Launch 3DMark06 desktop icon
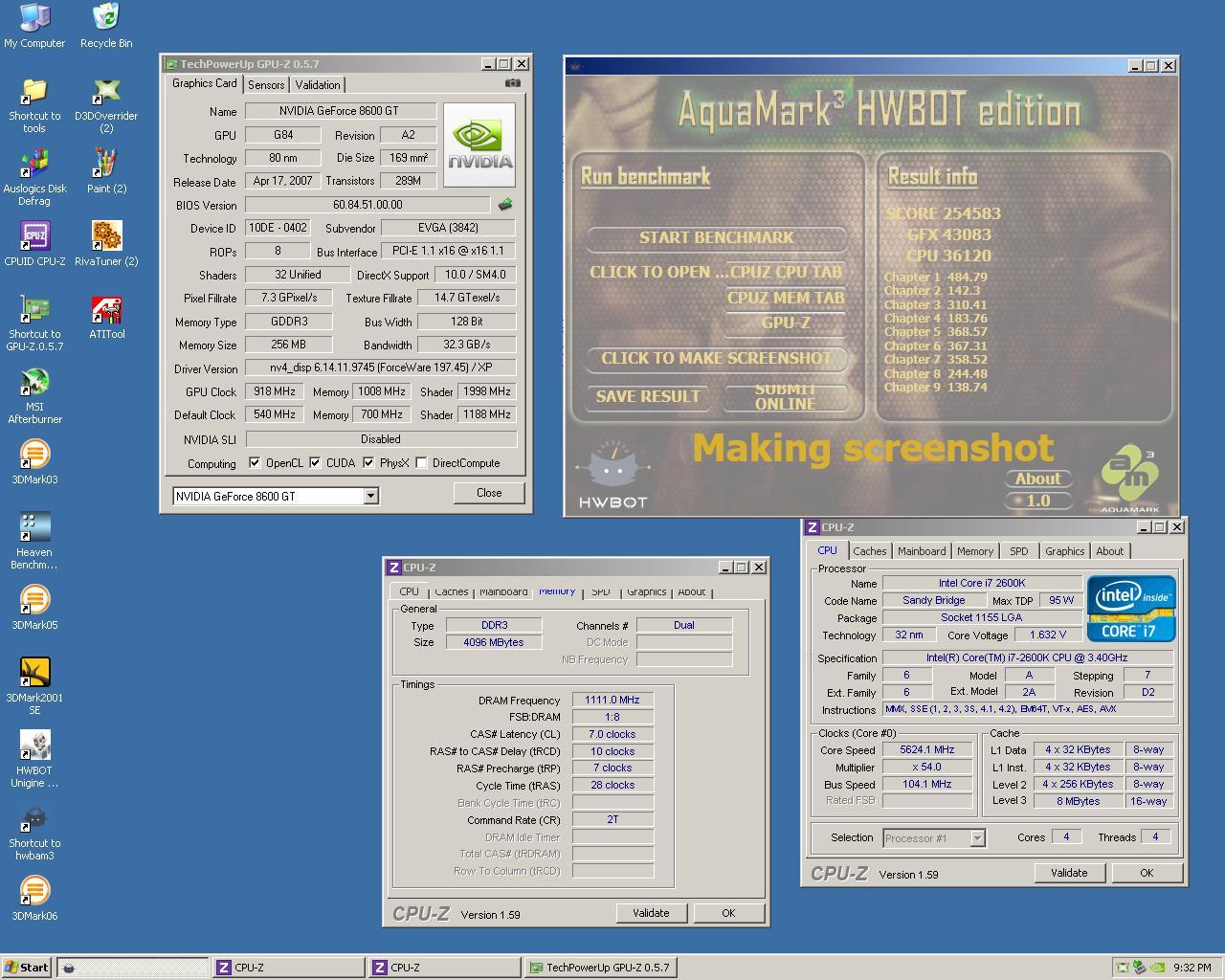Screen dimensions: 1225x980 click(x=34, y=899)
